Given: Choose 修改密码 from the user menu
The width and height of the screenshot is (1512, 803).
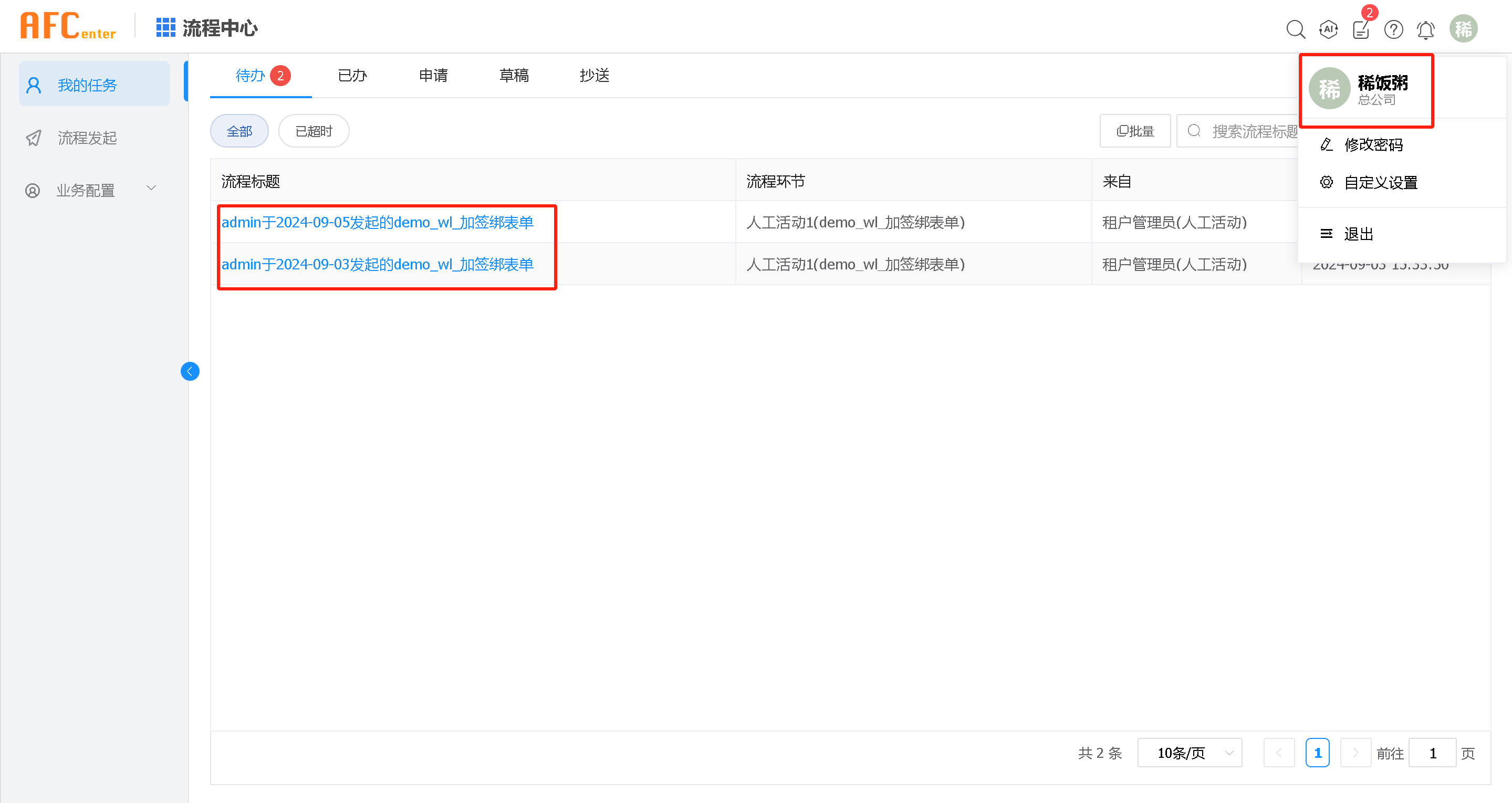Looking at the screenshot, I should [1373, 144].
